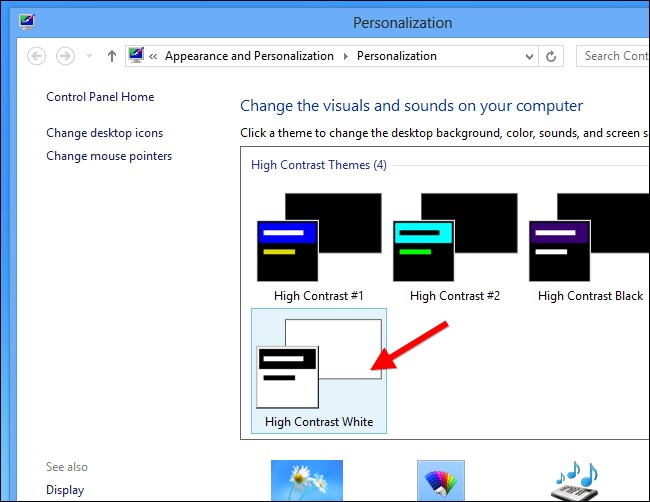Click the Personalization window title bar icon
The width and height of the screenshot is (650, 502).
click(x=27, y=22)
